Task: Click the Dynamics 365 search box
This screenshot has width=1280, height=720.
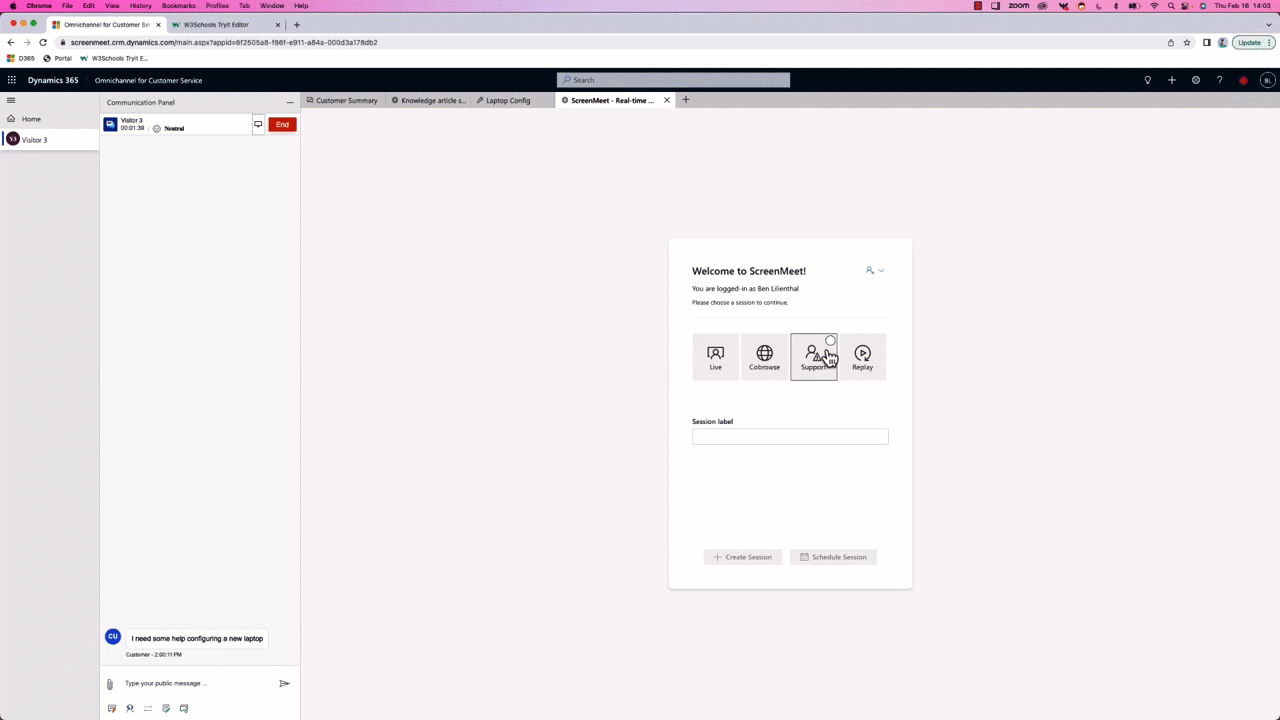Action: [673, 80]
